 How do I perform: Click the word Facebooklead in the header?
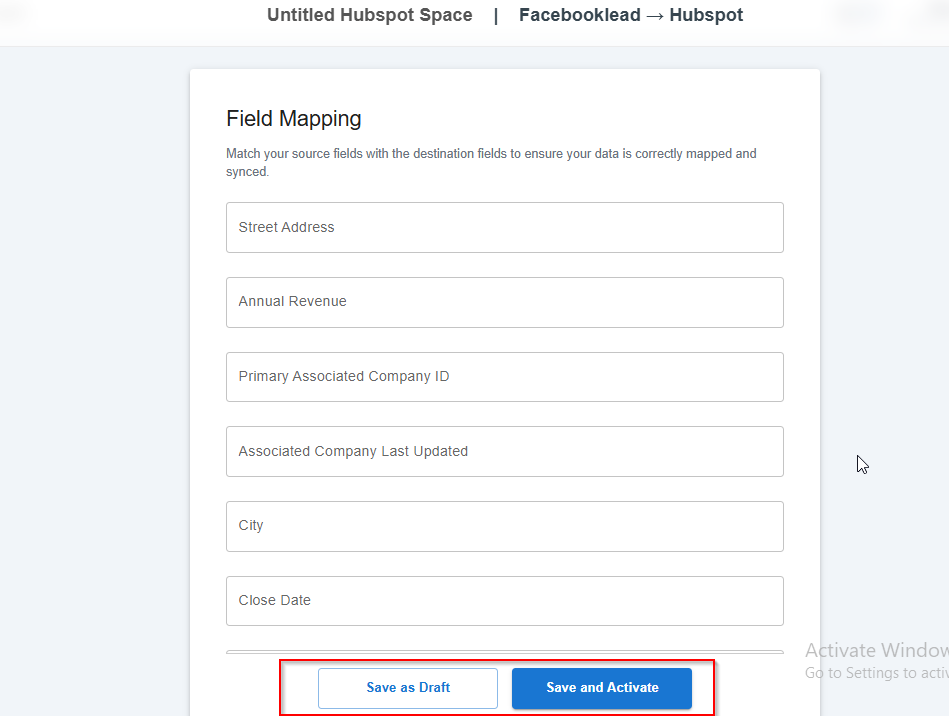[580, 15]
